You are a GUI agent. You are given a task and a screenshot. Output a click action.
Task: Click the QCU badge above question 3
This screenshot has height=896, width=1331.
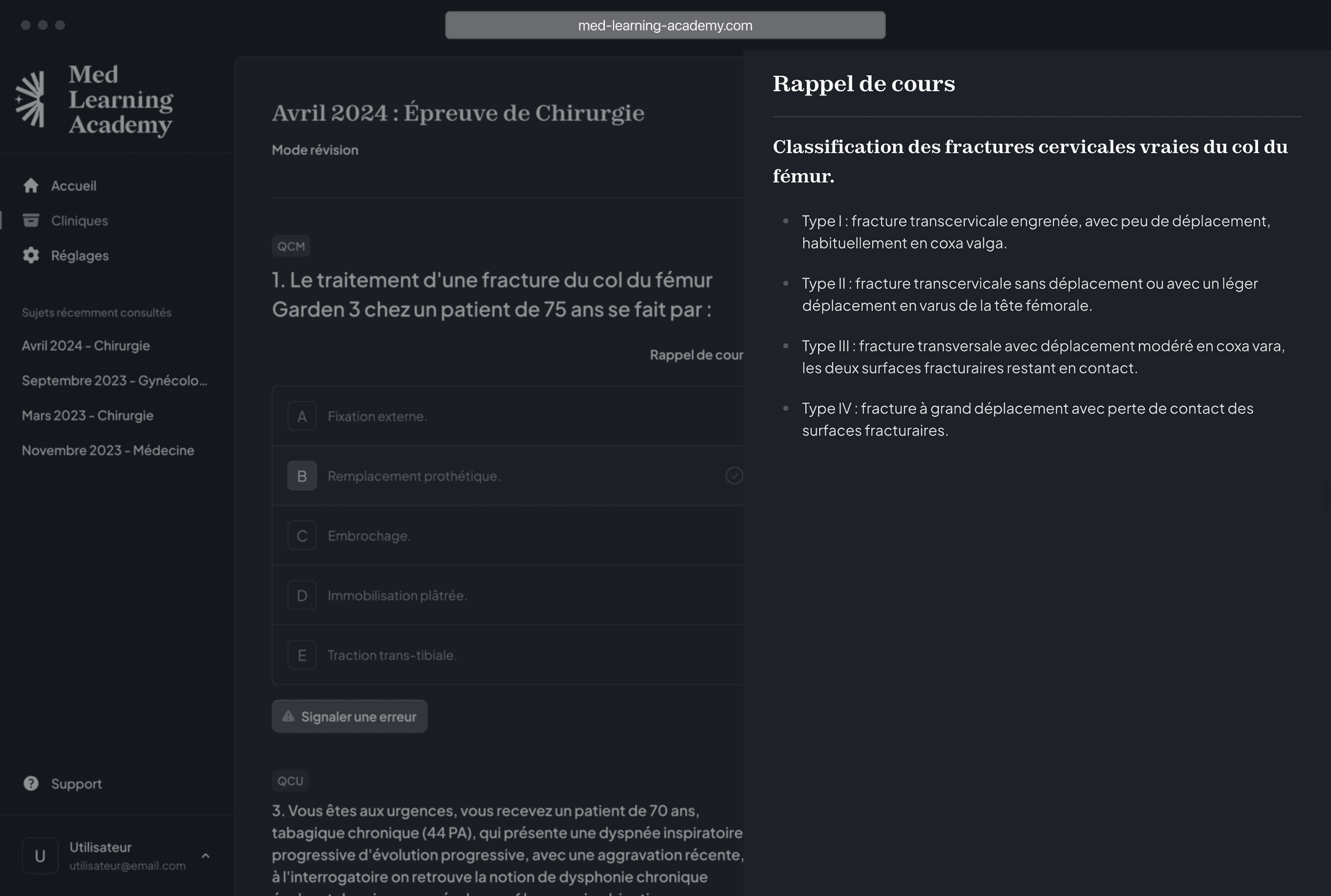pos(290,780)
